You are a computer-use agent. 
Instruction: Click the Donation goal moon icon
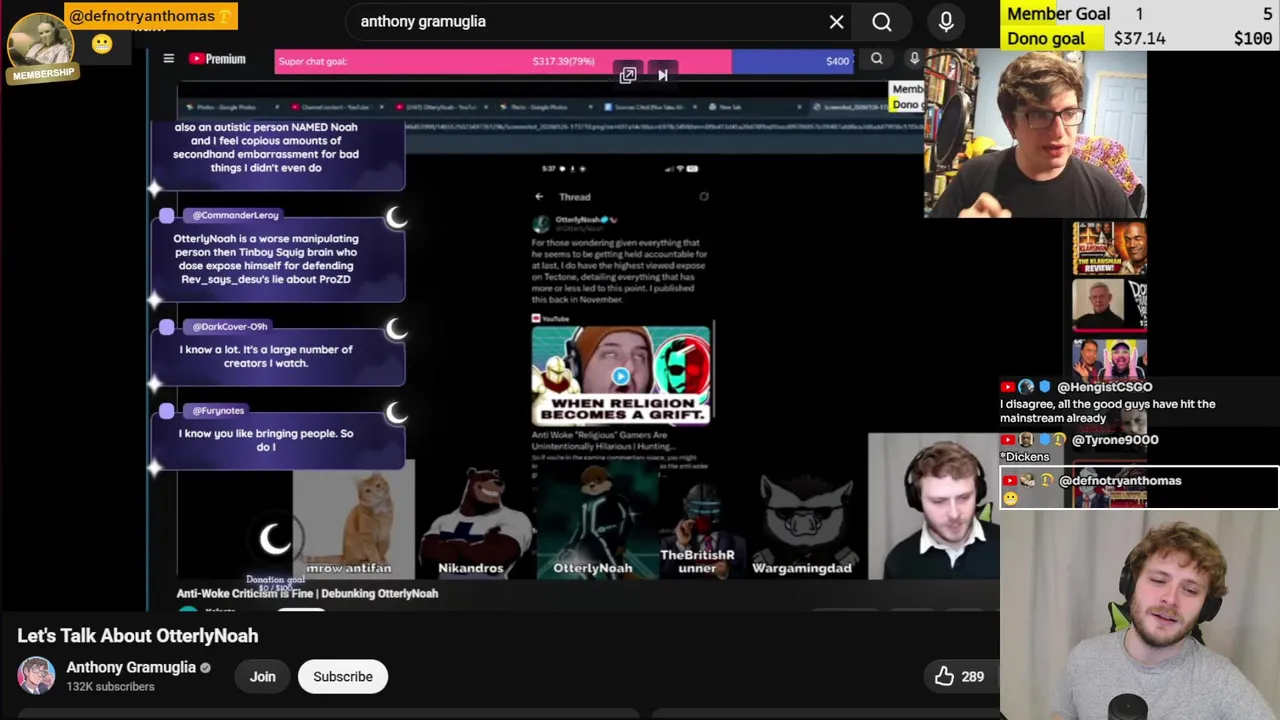(x=274, y=540)
